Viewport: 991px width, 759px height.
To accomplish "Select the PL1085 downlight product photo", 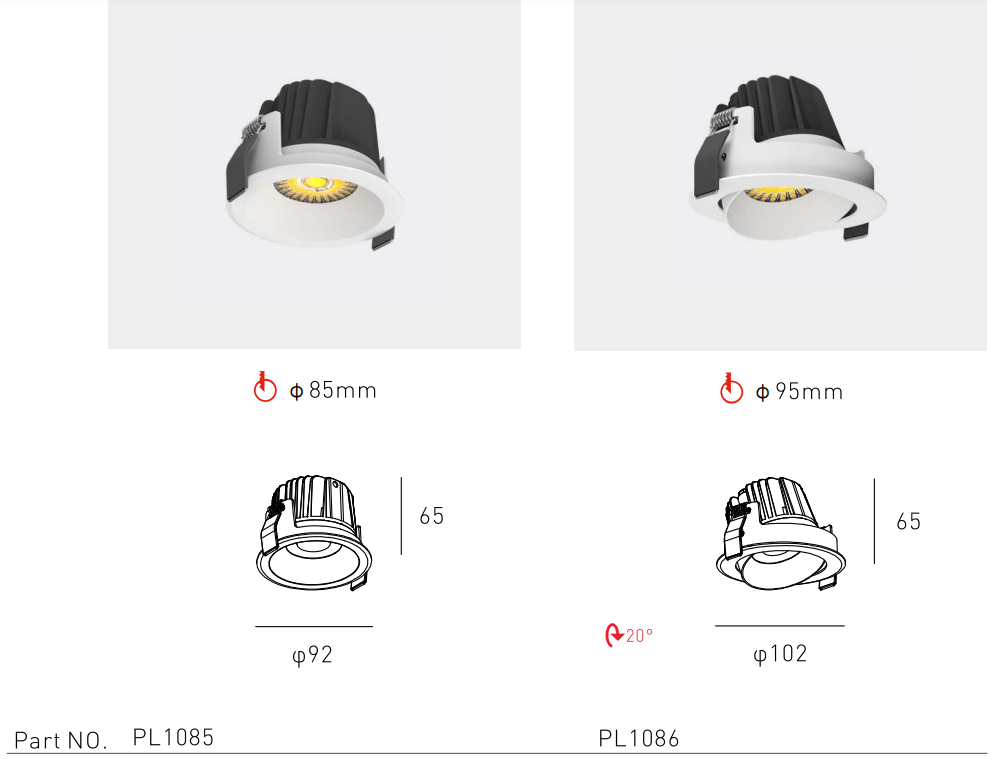I will click(314, 174).
